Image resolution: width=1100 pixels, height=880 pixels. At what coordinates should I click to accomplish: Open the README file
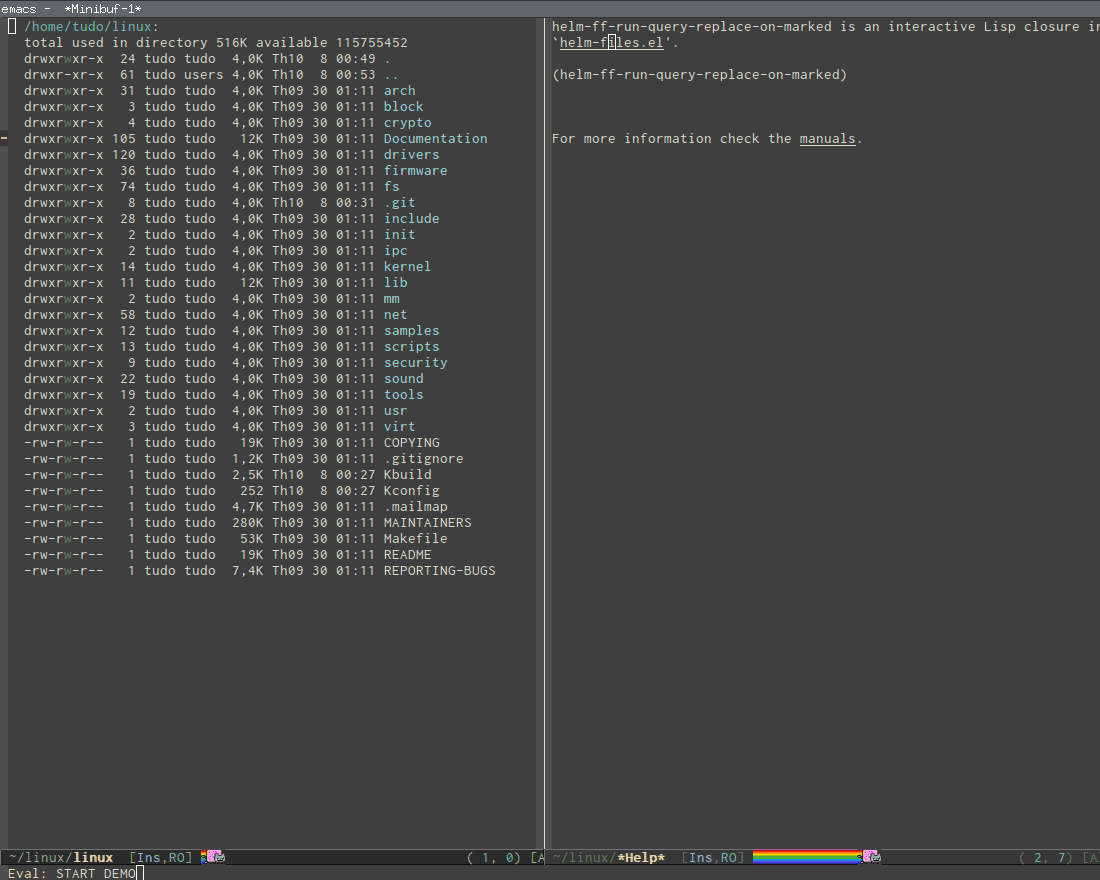(407, 554)
